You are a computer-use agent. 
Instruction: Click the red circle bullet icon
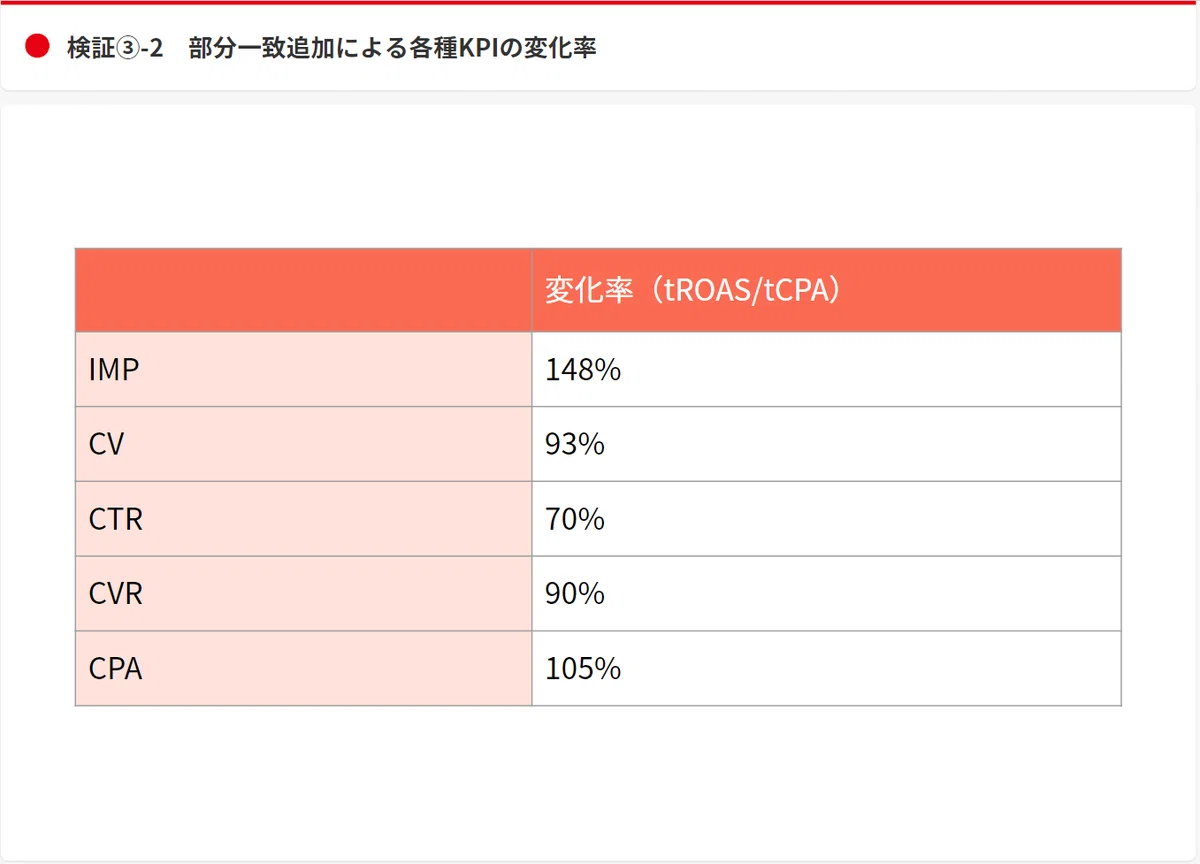click(x=37, y=47)
